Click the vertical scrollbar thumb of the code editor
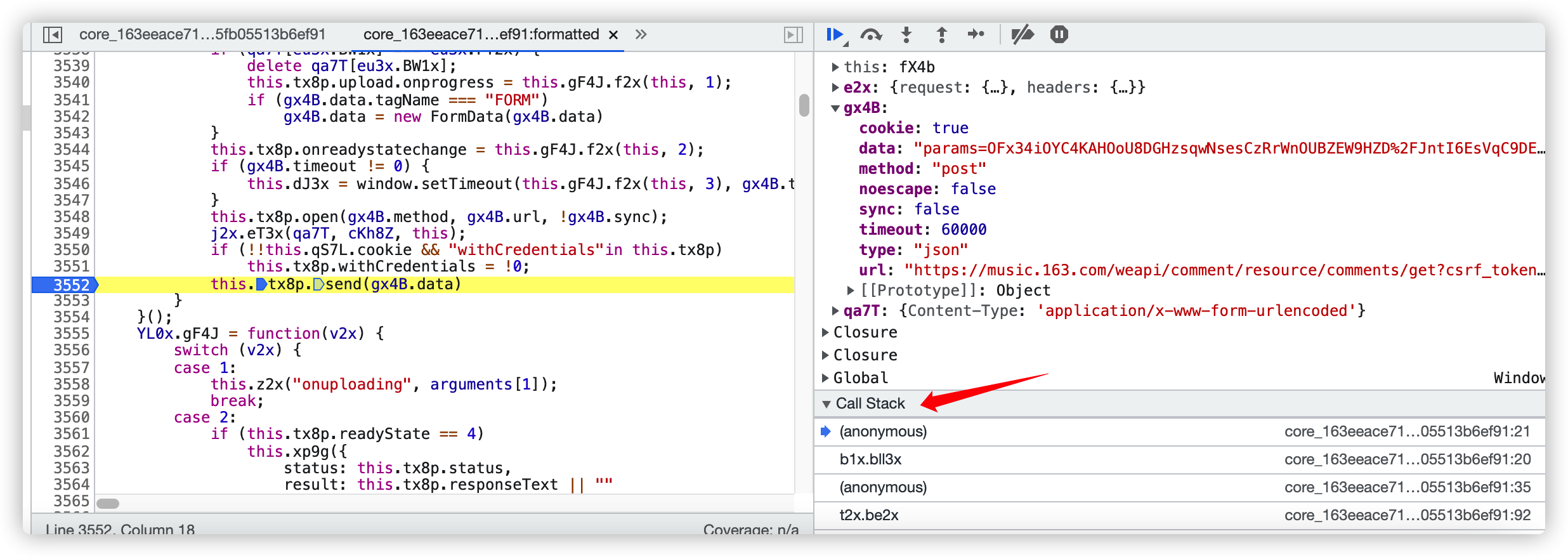This screenshot has height=557, width=1568. point(804,105)
